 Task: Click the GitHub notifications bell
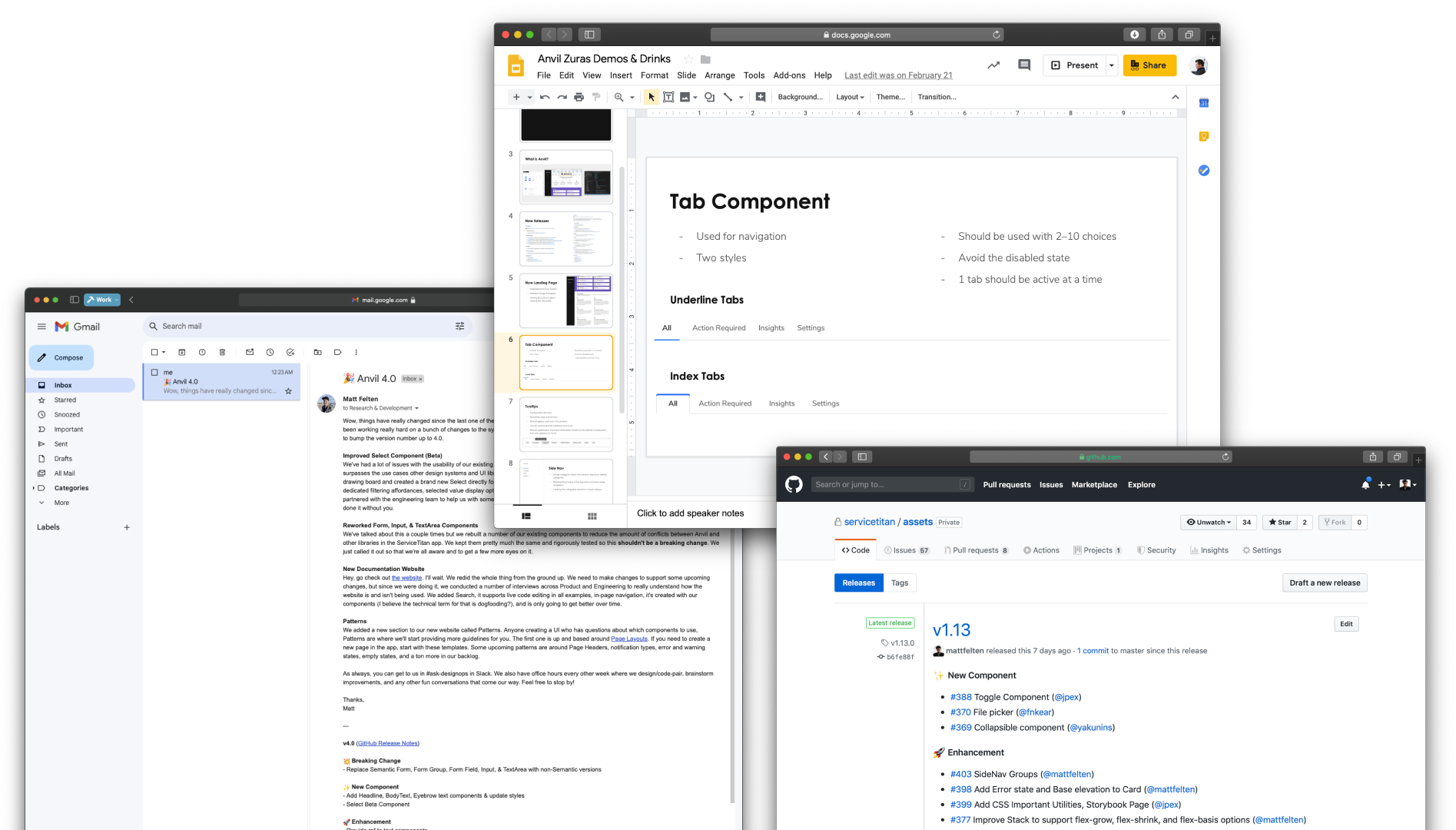coord(1365,485)
